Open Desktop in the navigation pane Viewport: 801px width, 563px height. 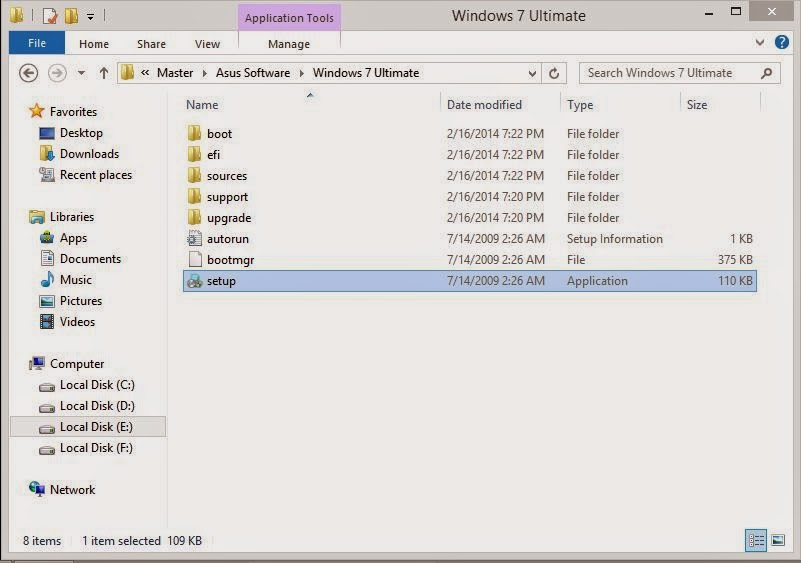click(81, 133)
